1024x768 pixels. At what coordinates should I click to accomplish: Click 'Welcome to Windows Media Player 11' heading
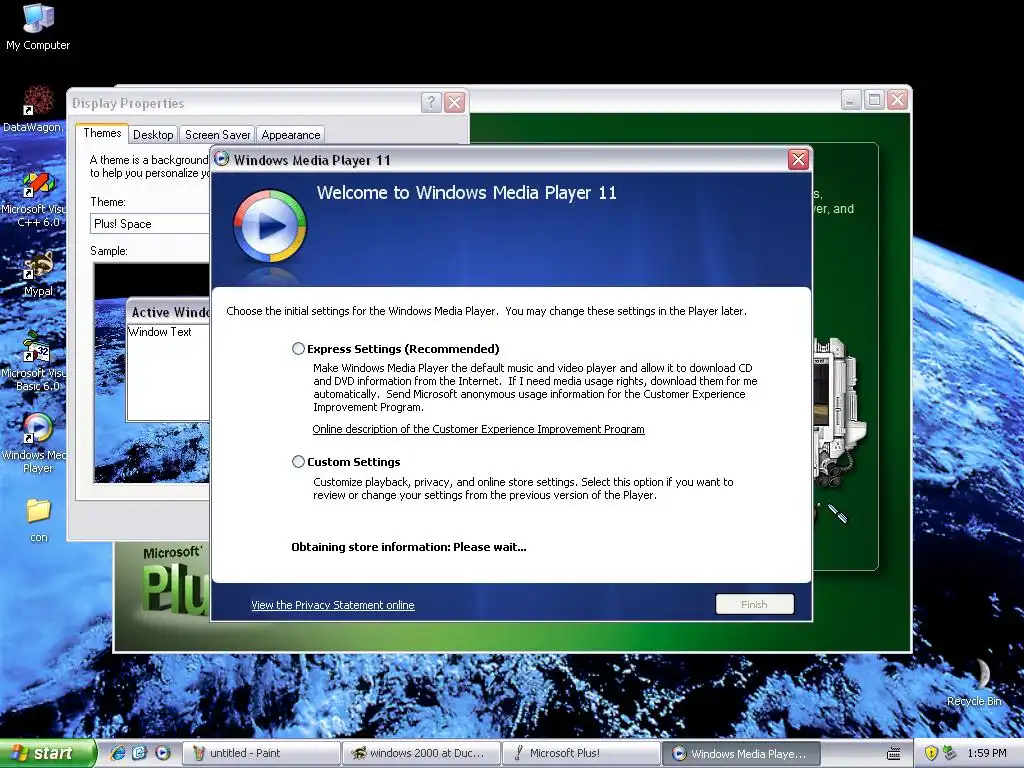click(x=466, y=193)
